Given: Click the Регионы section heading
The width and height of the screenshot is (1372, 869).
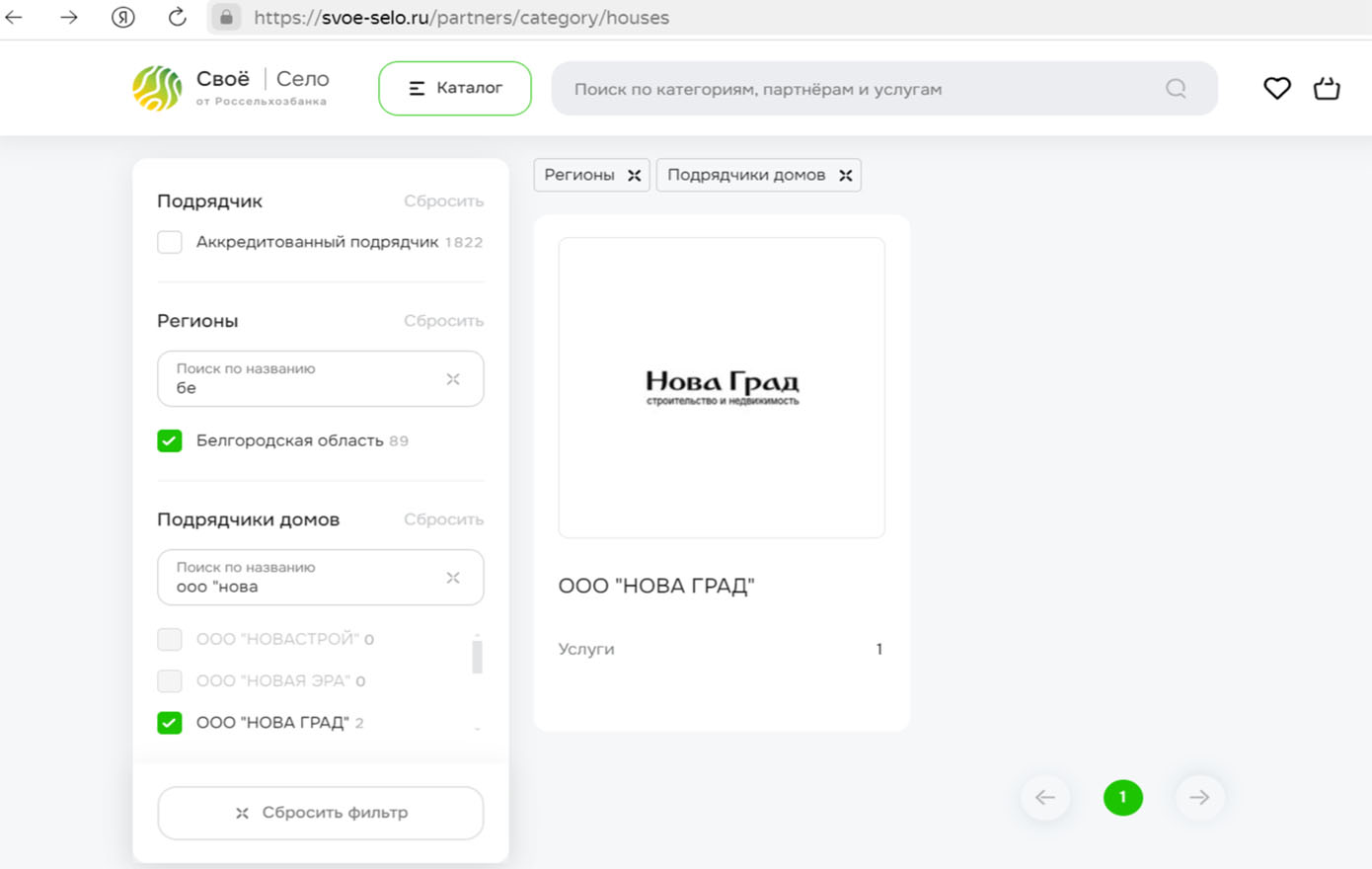Looking at the screenshot, I should [197, 320].
